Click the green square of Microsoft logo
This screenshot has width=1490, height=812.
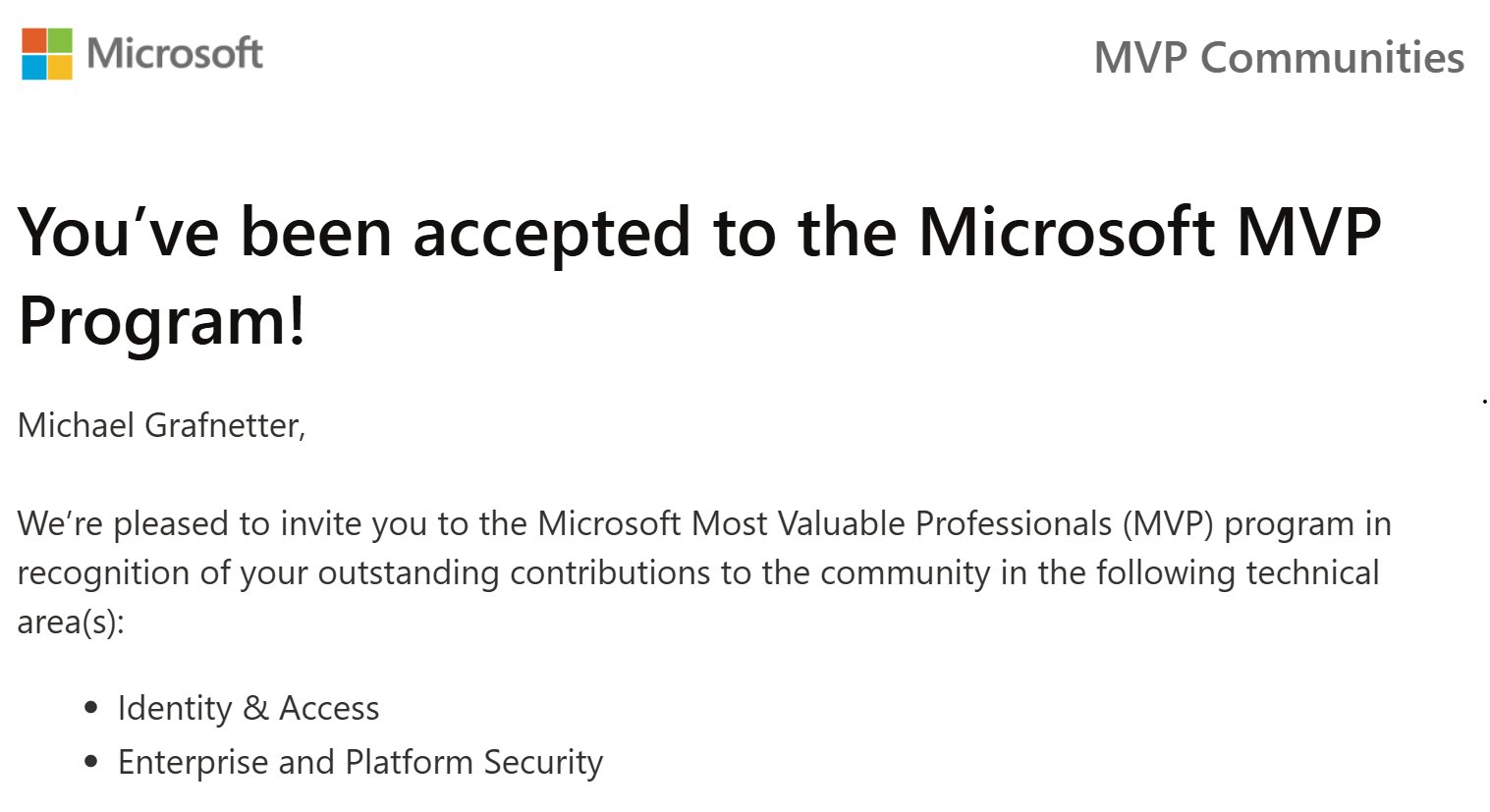61,40
